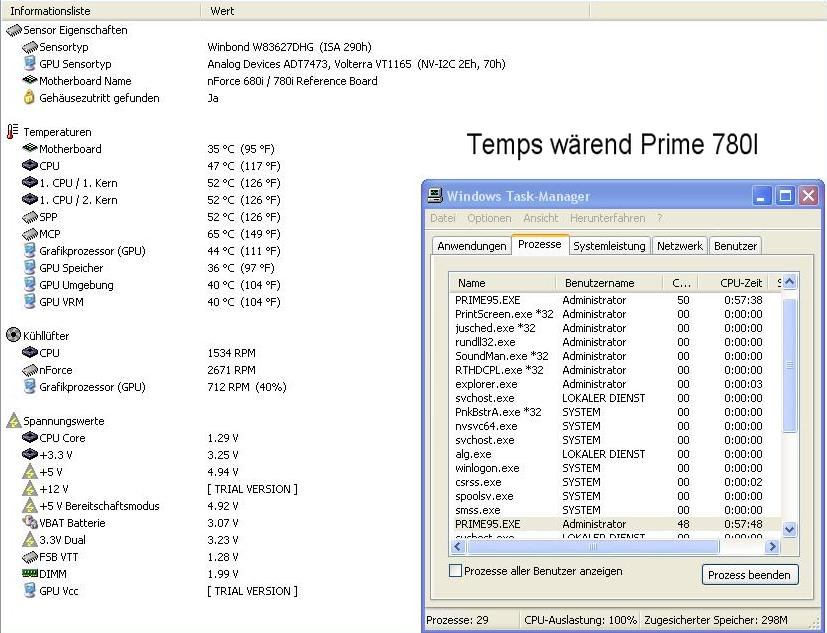Open the Ansicht menu
Screen dimensions: 827x633
(541, 218)
